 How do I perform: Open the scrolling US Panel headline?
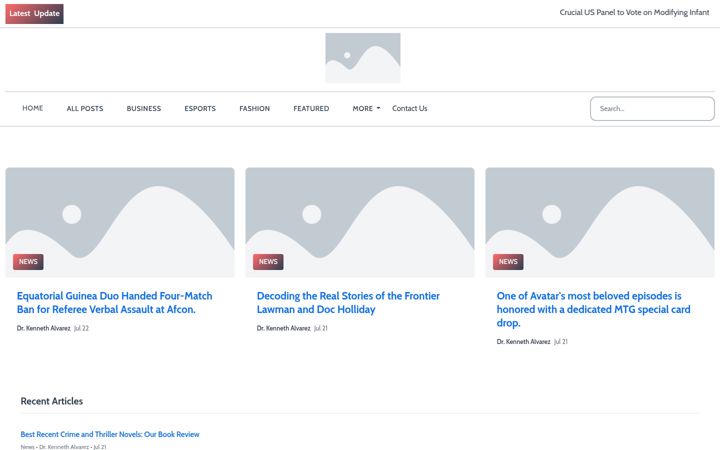[x=634, y=12]
